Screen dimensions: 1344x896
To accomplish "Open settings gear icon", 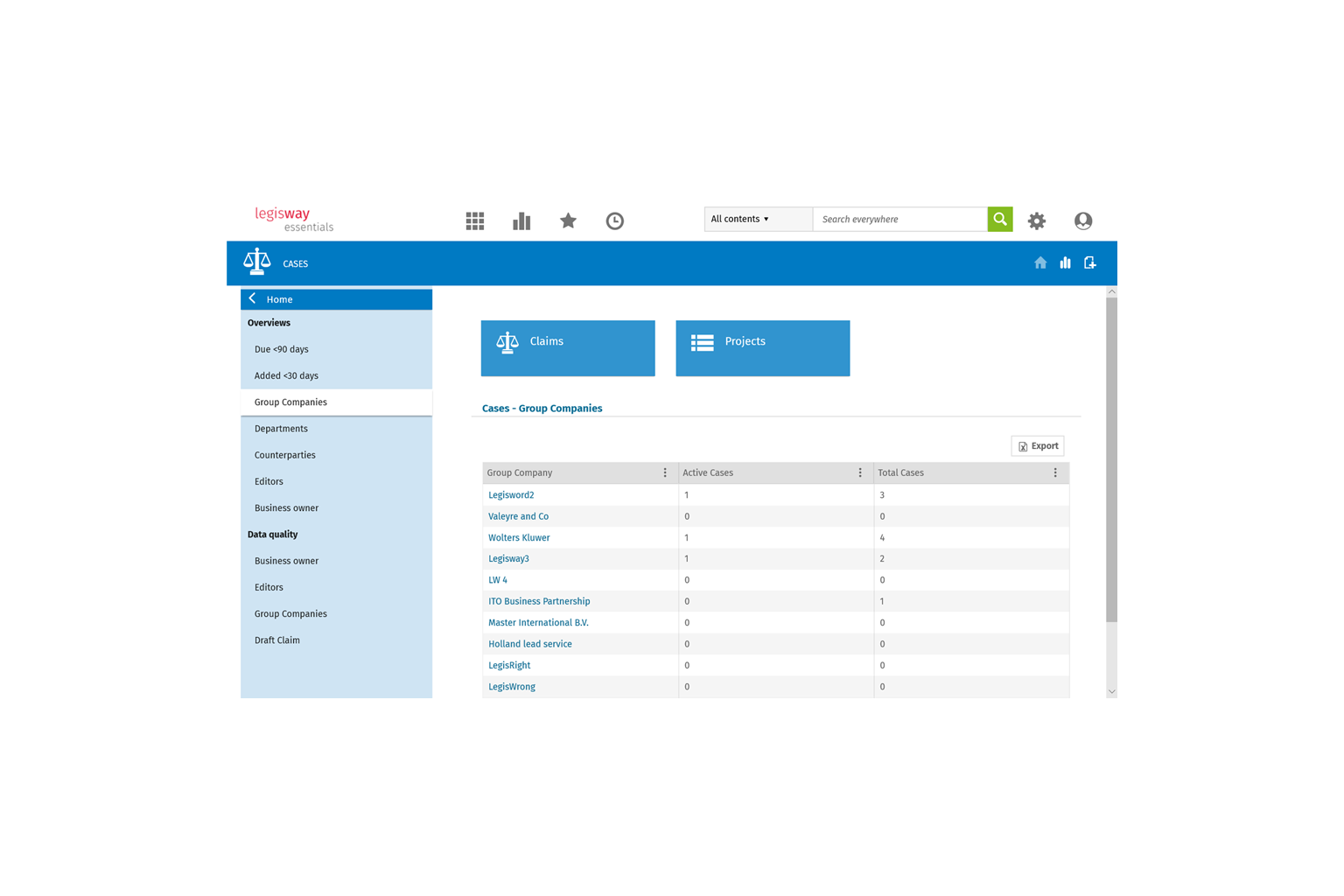I will pos(1037,220).
